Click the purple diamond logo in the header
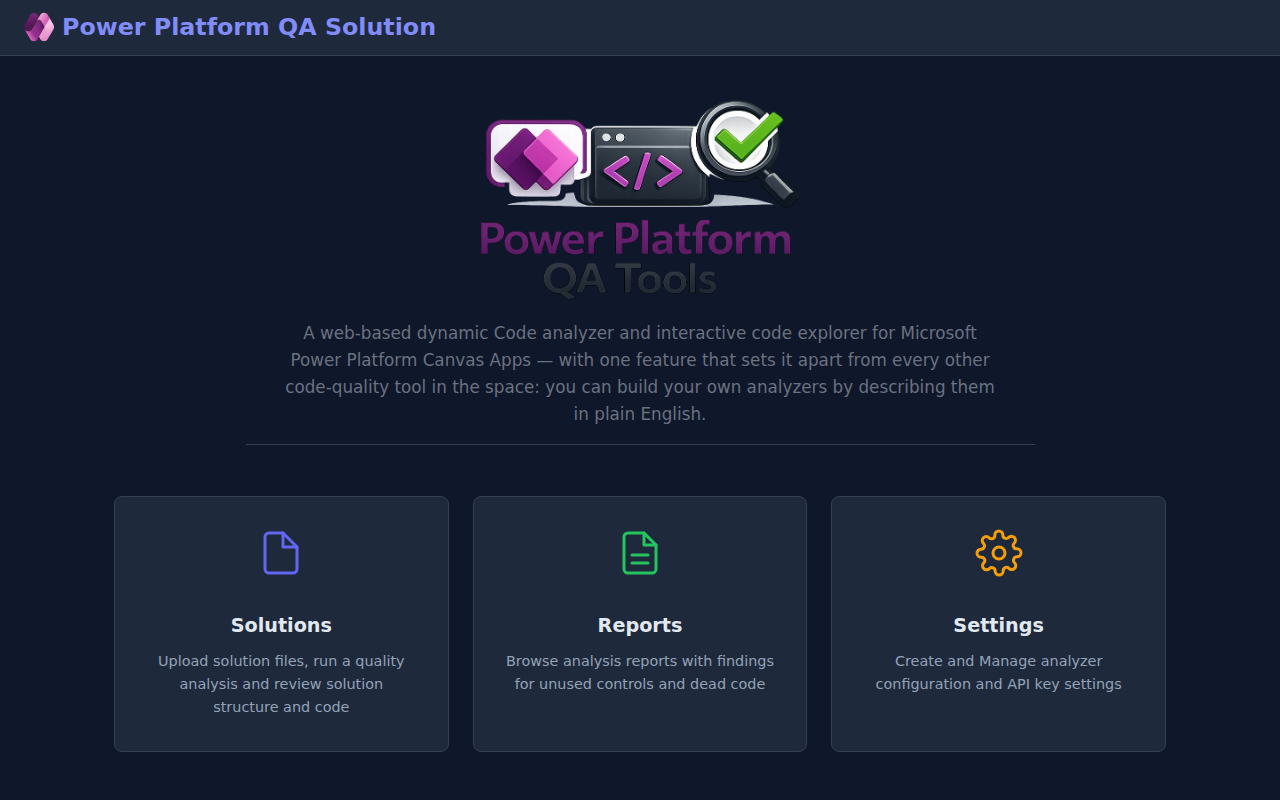This screenshot has width=1280, height=800. (39, 27)
